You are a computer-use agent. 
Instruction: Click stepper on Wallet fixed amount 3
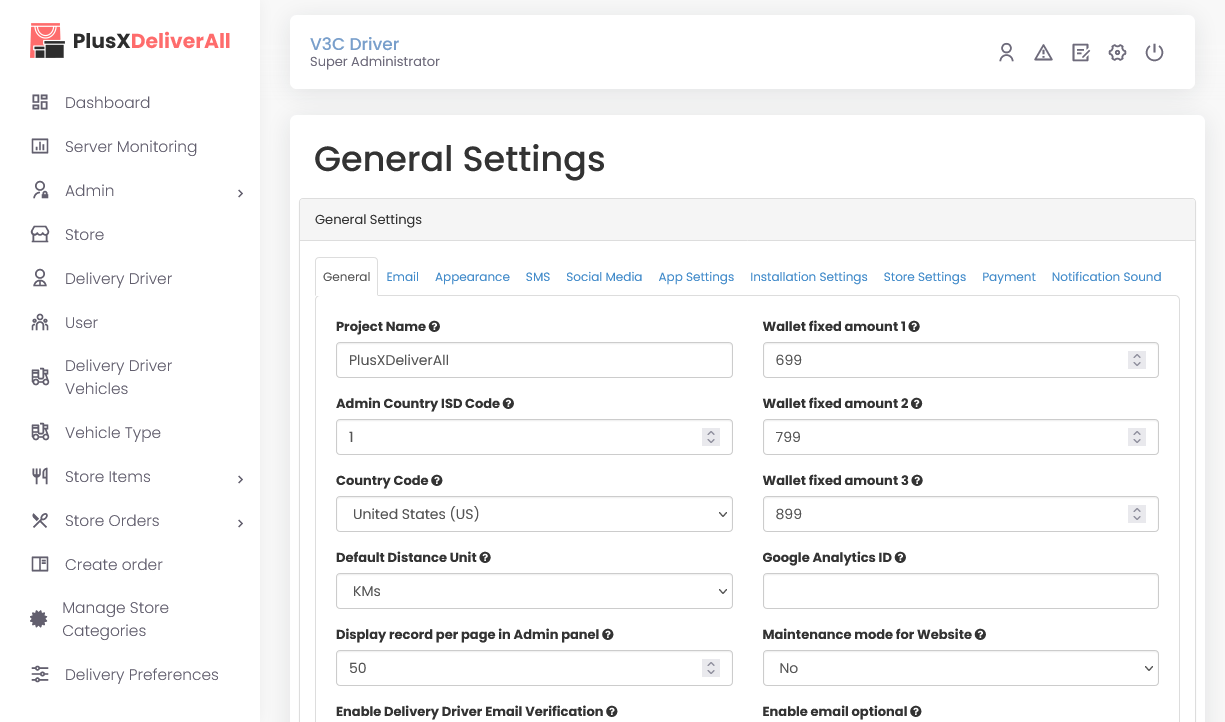pos(1137,514)
